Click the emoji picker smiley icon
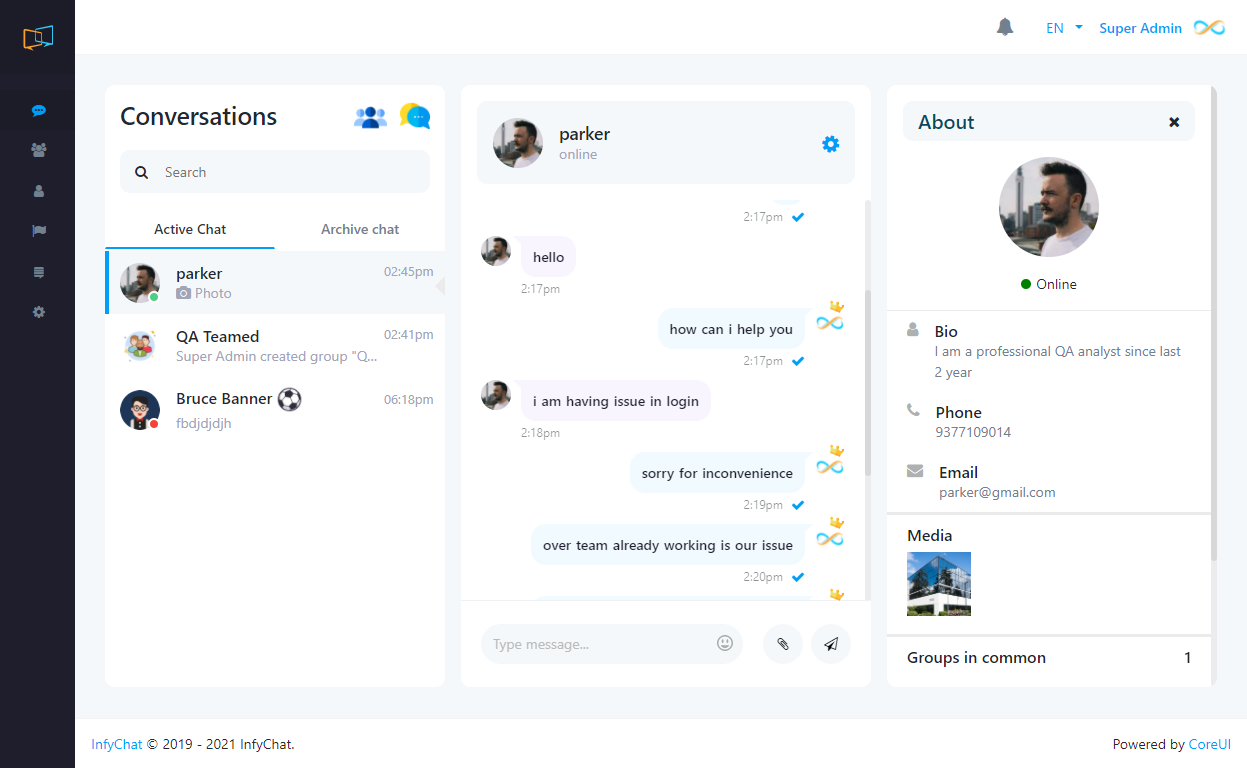Screen dimensions: 1247x768 [x=725, y=643]
